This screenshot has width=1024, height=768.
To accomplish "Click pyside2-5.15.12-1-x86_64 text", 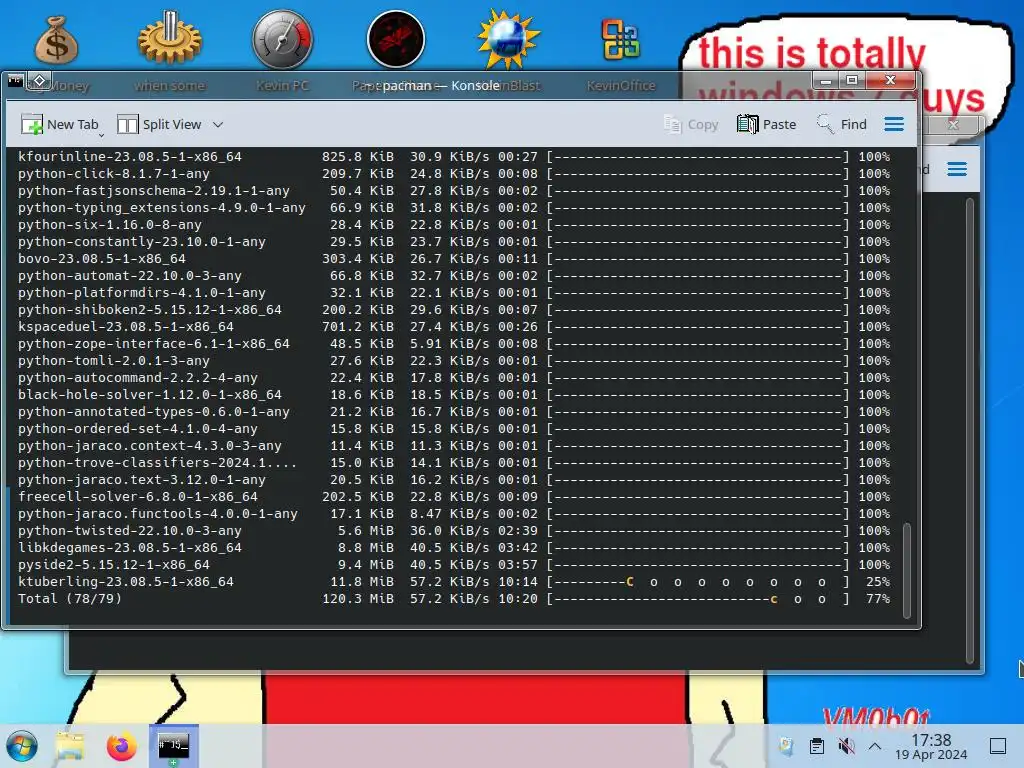I will [114, 564].
